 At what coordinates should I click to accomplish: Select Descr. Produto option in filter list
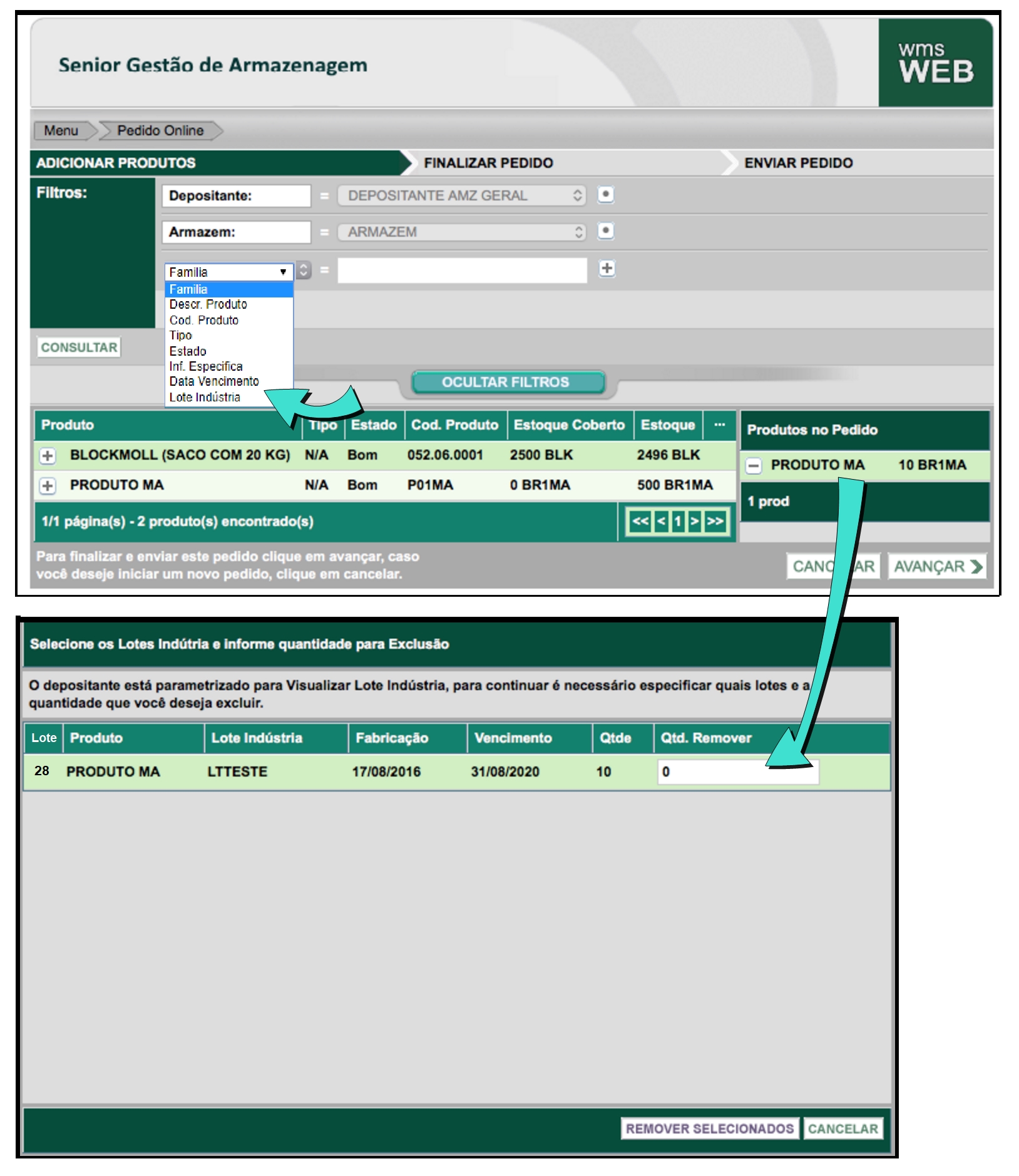[x=229, y=304]
